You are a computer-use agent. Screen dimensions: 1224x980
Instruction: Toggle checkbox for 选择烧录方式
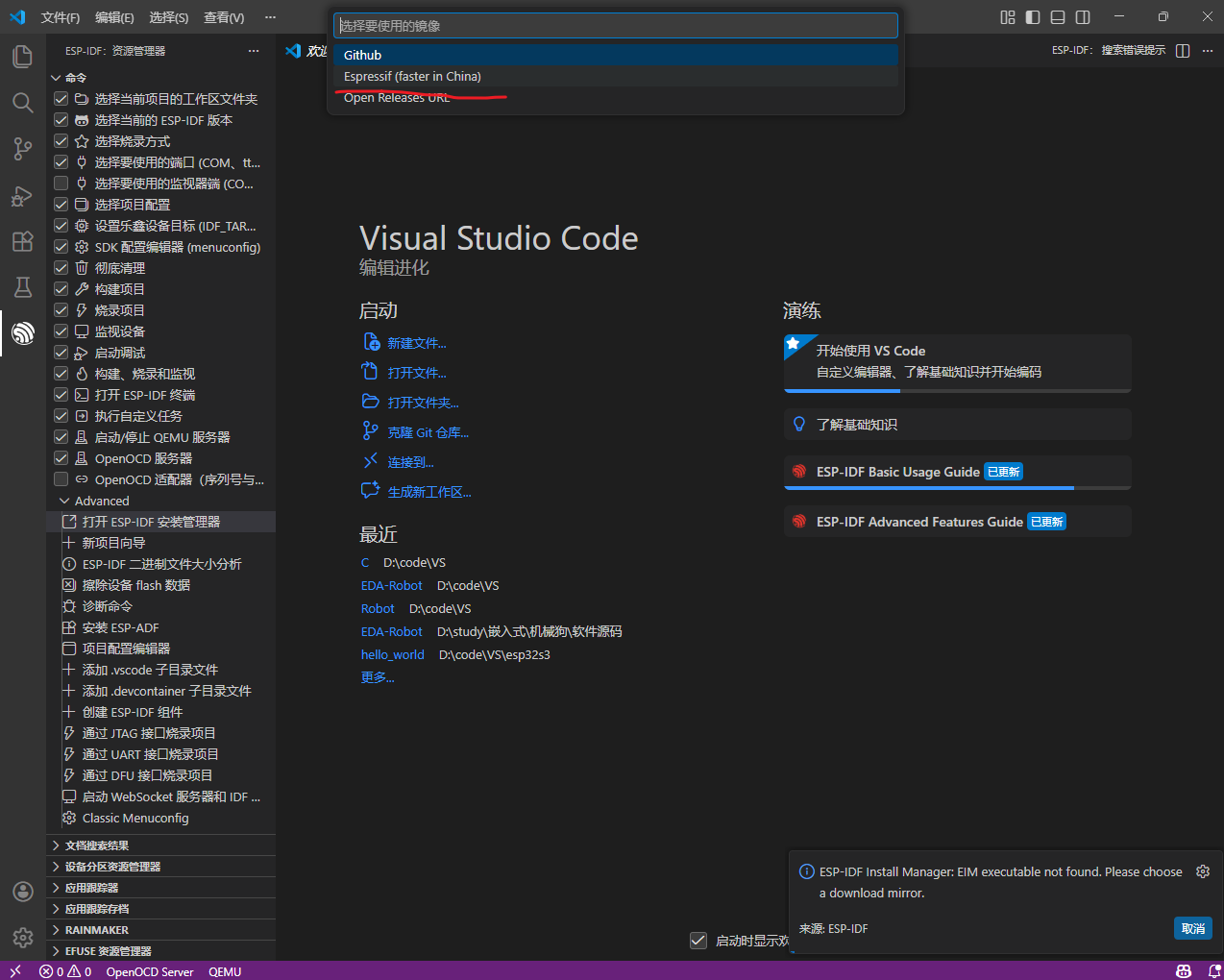click(x=61, y=141)
